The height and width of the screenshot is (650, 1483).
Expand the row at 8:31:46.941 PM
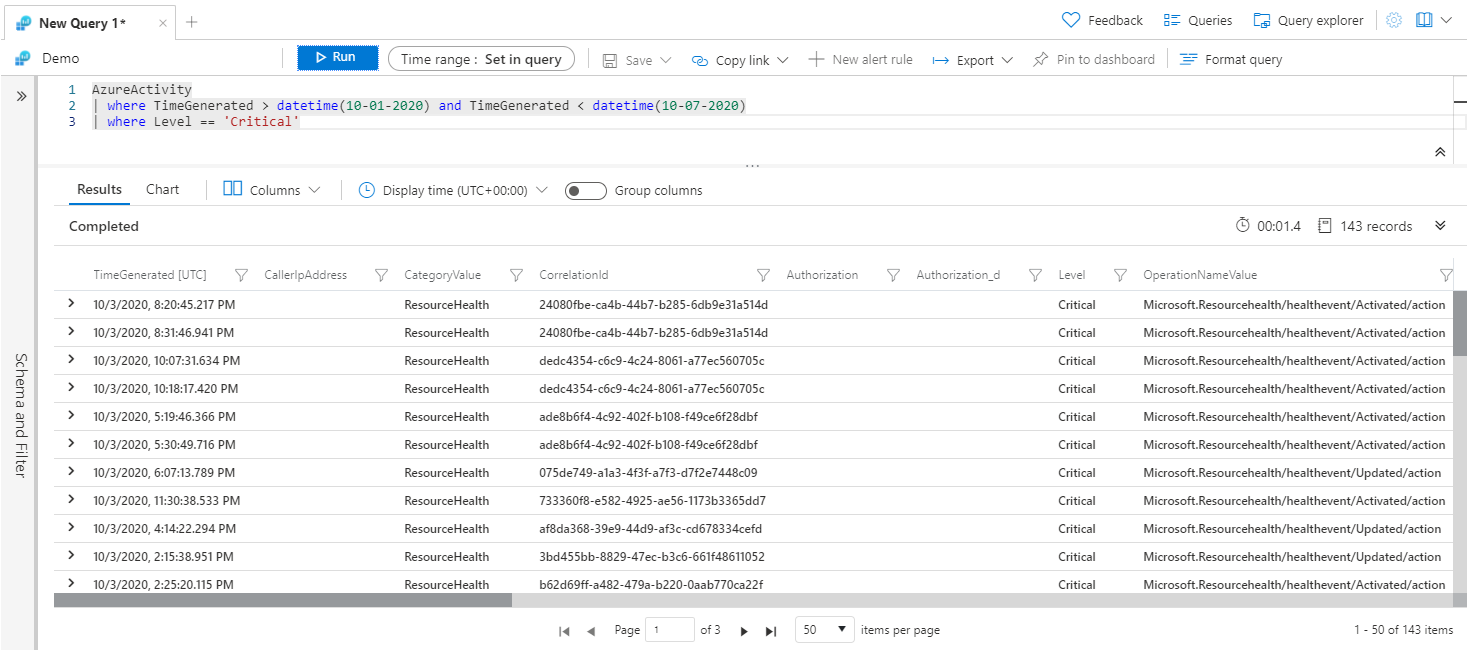pos(71,332)
